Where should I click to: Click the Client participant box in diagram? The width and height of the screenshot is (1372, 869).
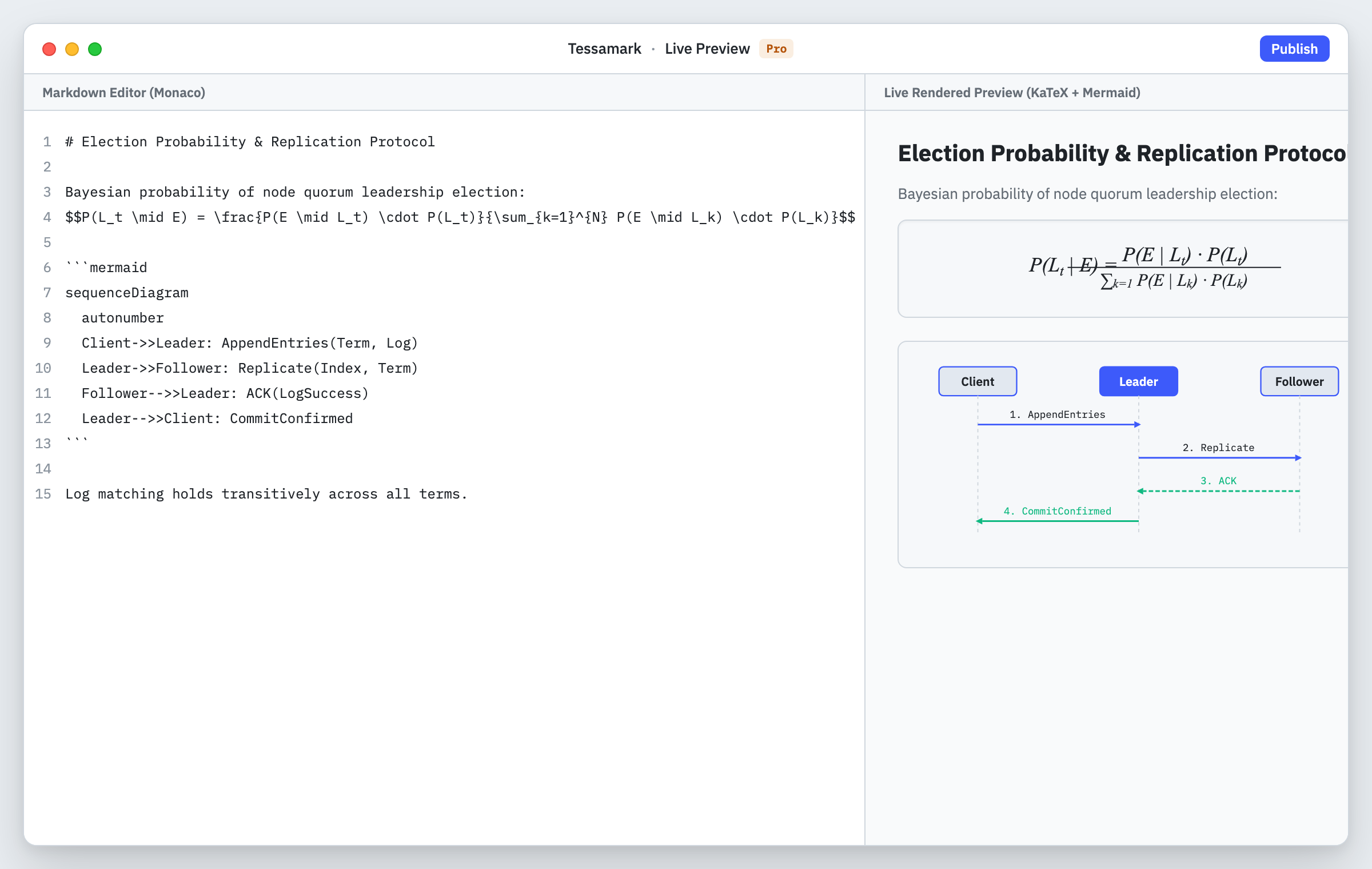pos(978,381)
